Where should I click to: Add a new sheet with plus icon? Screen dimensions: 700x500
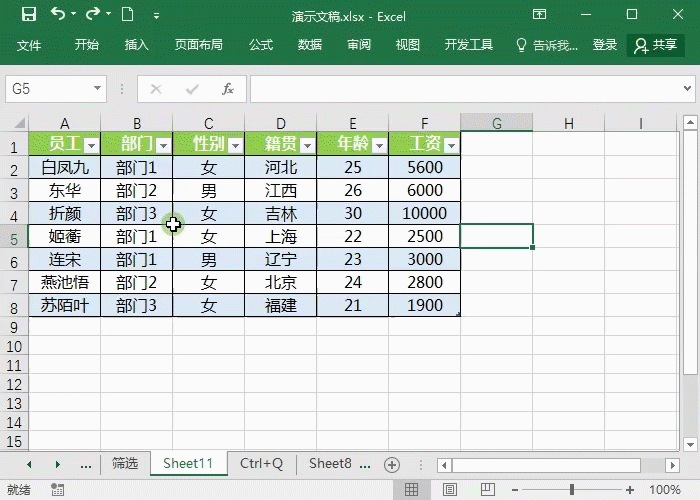pyautogui.click(x=392, y=464)
